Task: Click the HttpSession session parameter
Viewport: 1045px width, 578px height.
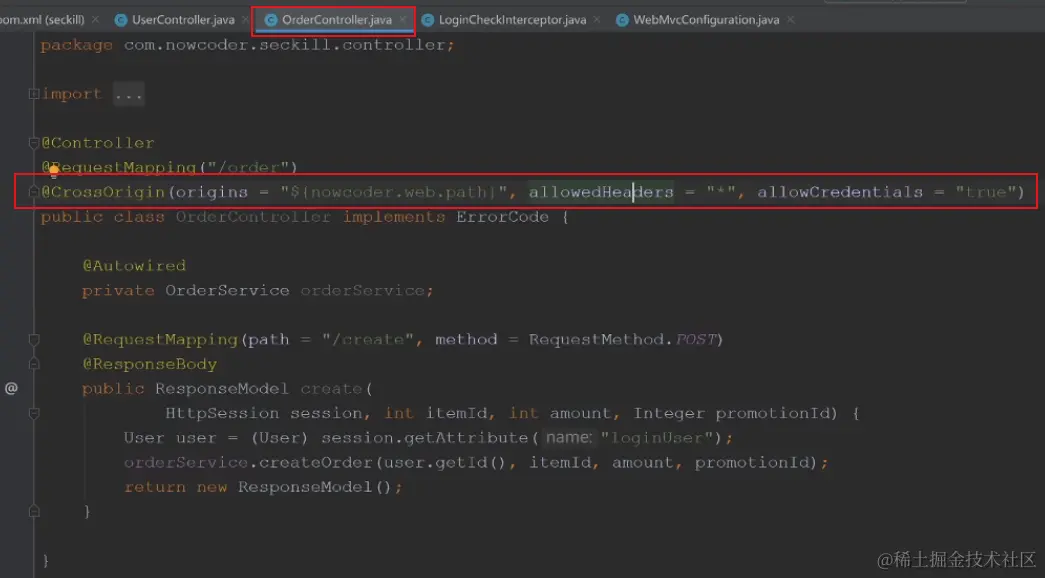Action: pyautogui.click(x=263, y=413)
